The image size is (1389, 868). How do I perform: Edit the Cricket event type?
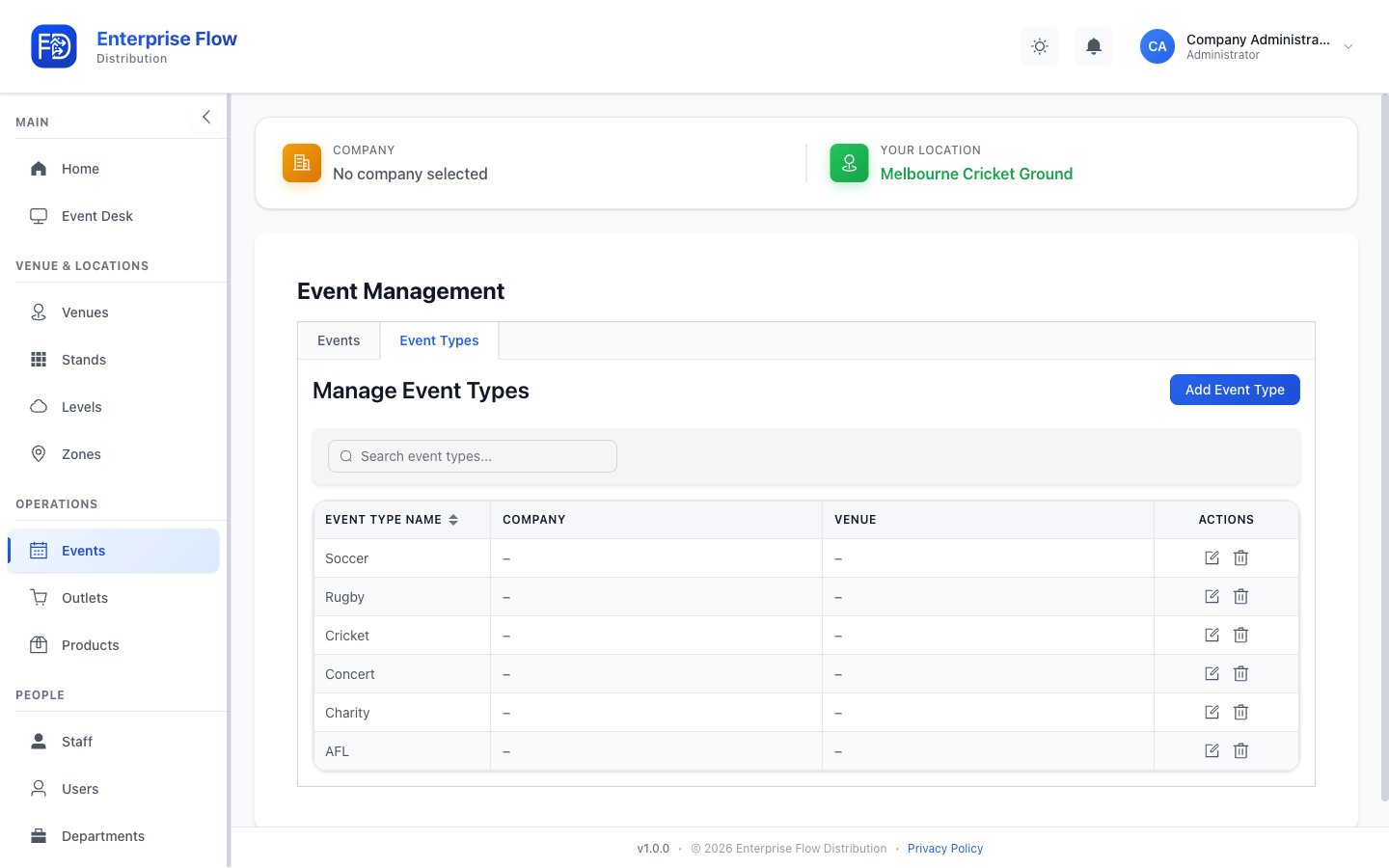point(1212,635)
